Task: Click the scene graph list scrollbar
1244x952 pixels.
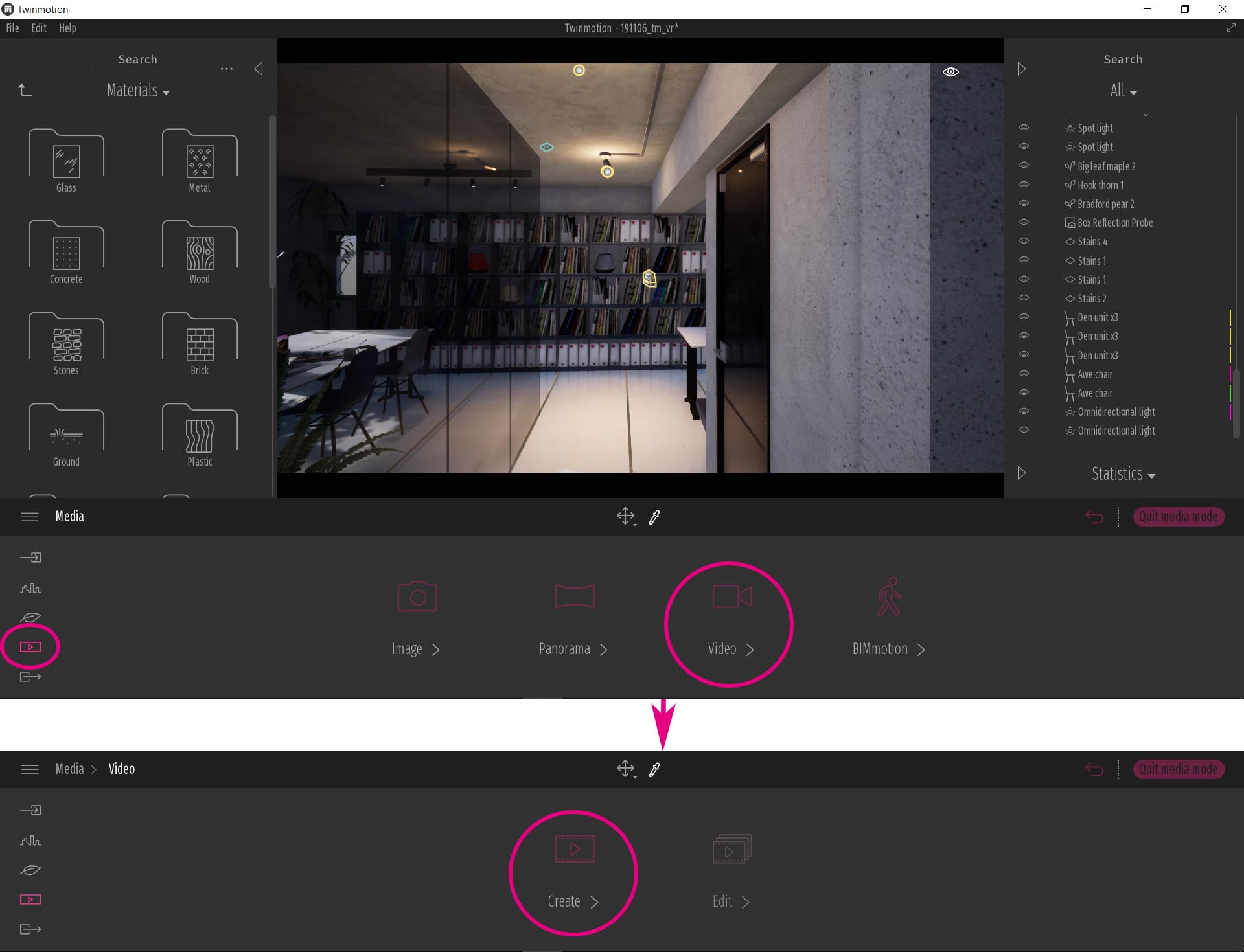Action: coord(1236,403)
